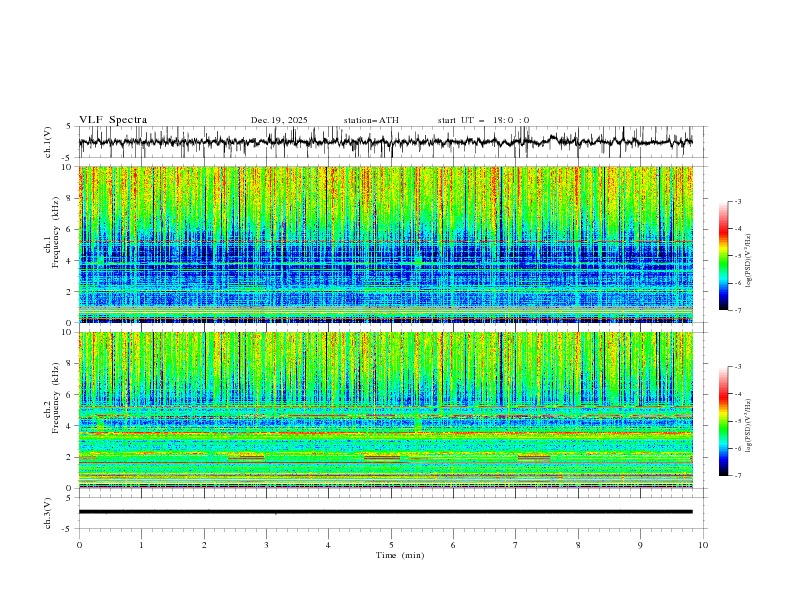The width and height of the screenshot is (792, 612).
Task: Click the time axis tick '0'
Action: (79, 545)
